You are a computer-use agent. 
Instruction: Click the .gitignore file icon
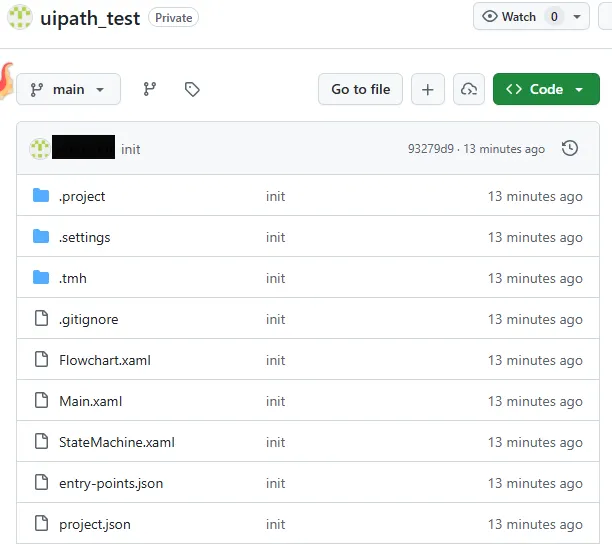(x=41, y=318)
